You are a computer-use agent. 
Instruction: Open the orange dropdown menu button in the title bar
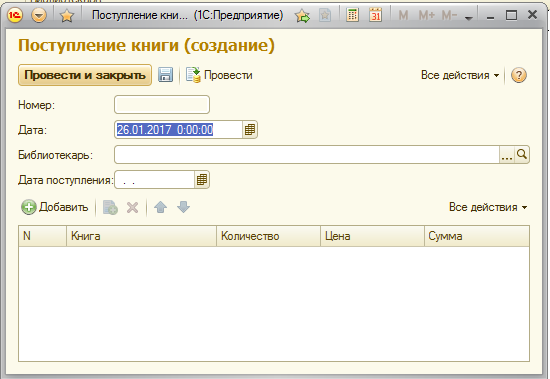click(x=39, y=15)
